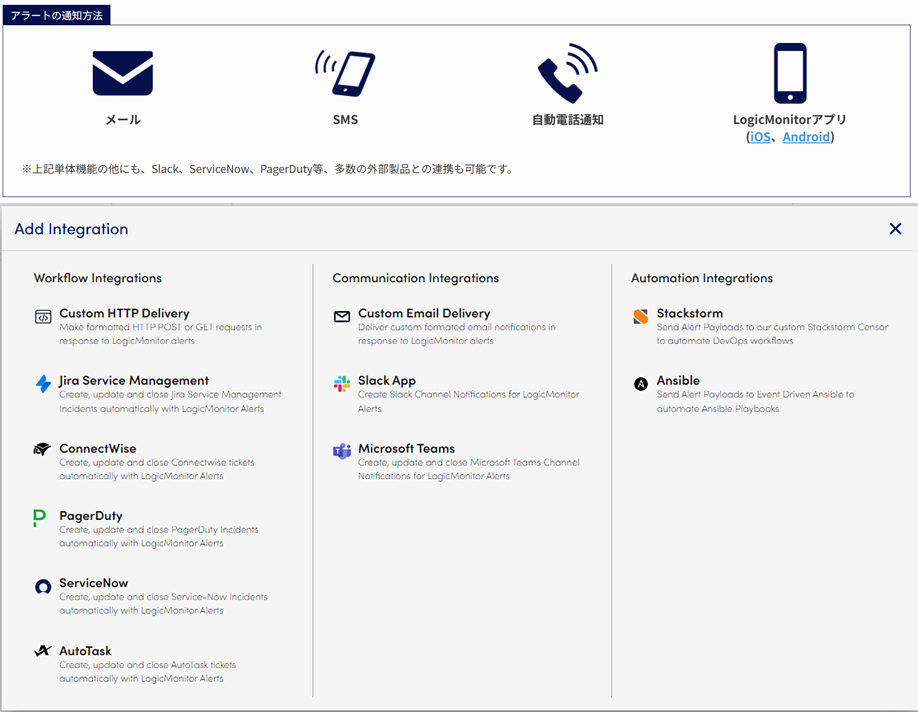The image size is (918, 712).
Task: Click the 自動電話通知 label
Action: coord(567,119)
